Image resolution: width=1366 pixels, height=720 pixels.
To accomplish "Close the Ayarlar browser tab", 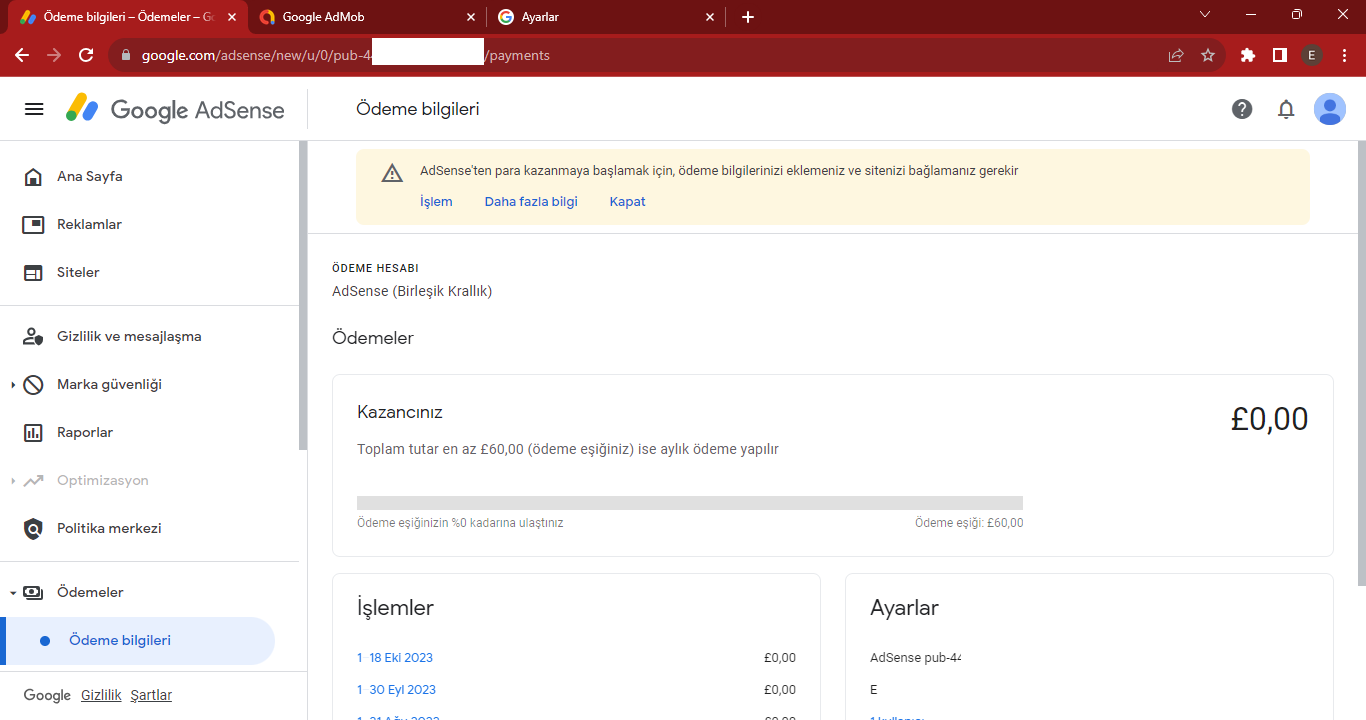I will (711, 17).
